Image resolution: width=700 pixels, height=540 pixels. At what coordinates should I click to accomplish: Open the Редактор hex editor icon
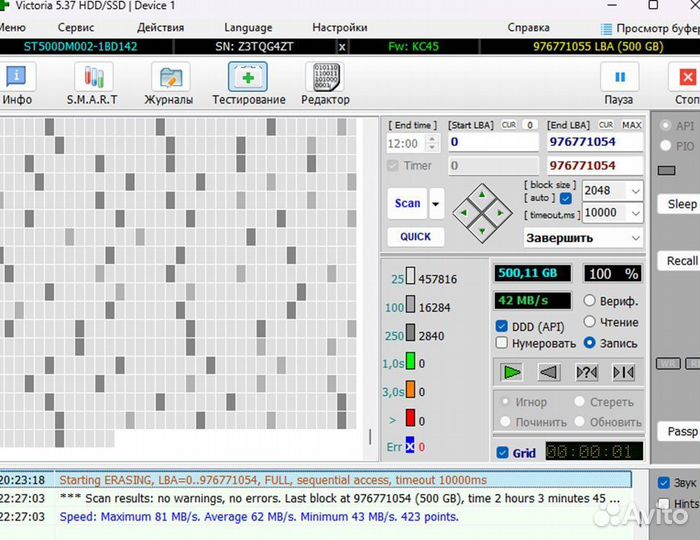pos(325,78)
